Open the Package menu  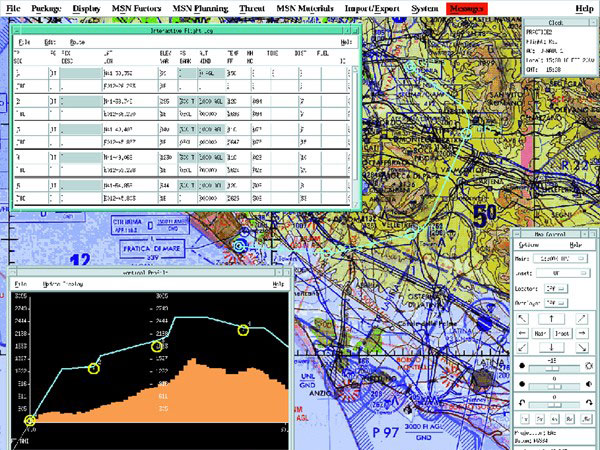46,8
